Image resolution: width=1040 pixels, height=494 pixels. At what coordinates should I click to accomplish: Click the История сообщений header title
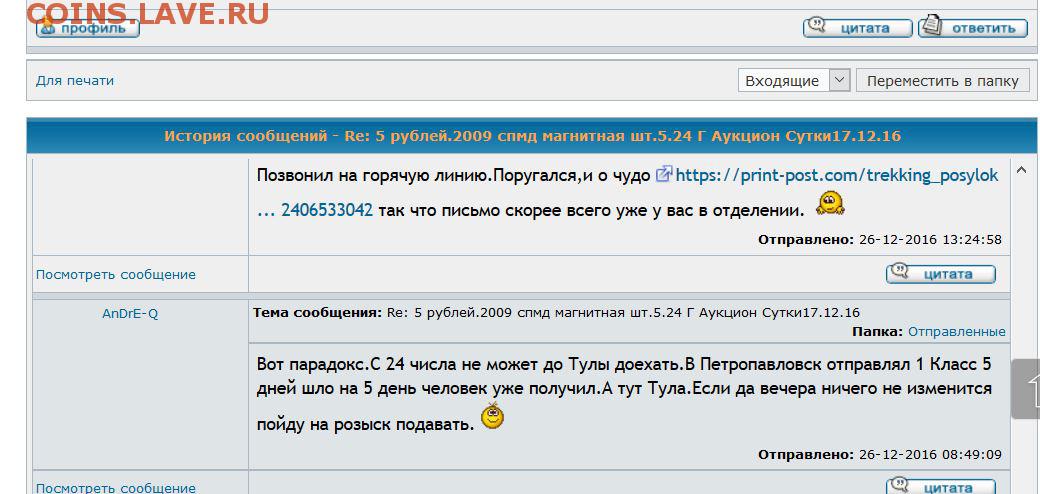533,137
